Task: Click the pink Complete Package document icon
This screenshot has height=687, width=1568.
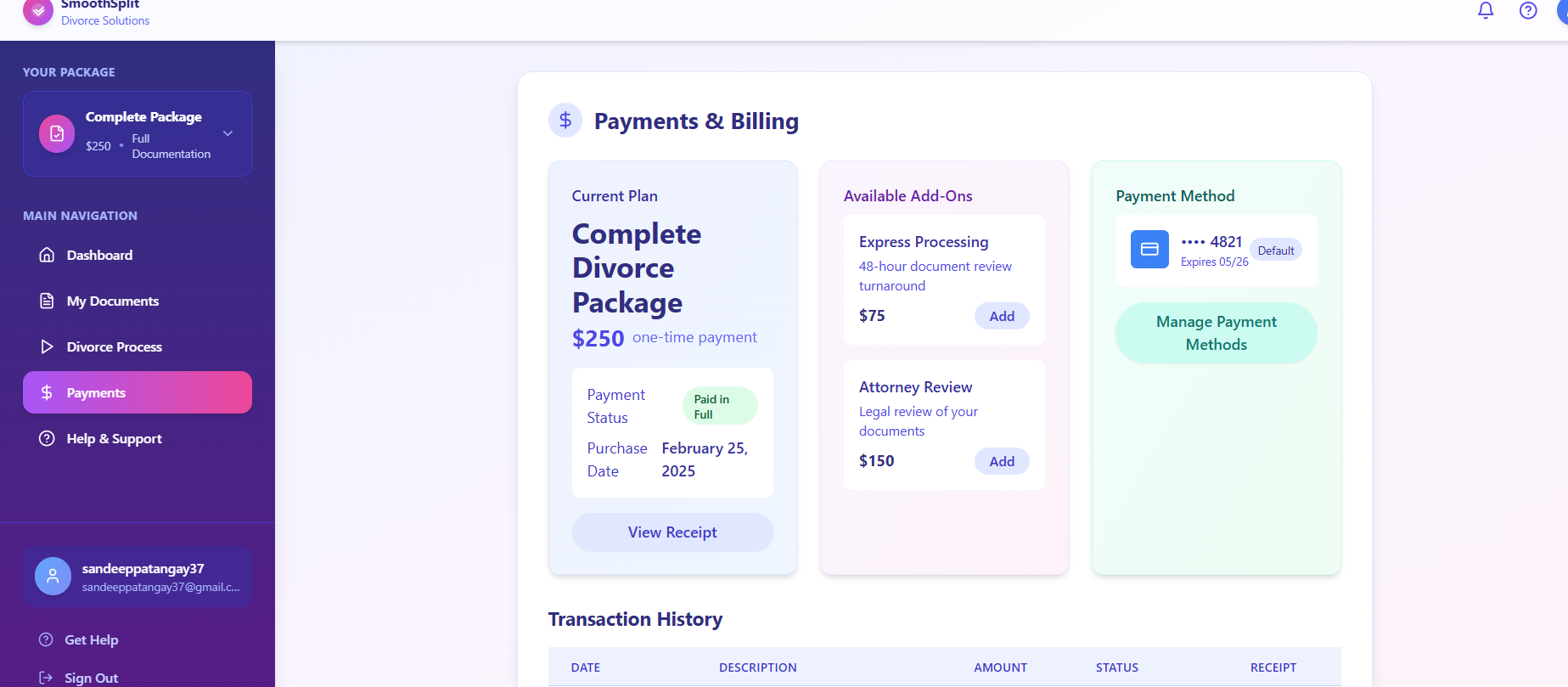Action: click(x=57, y=133)
